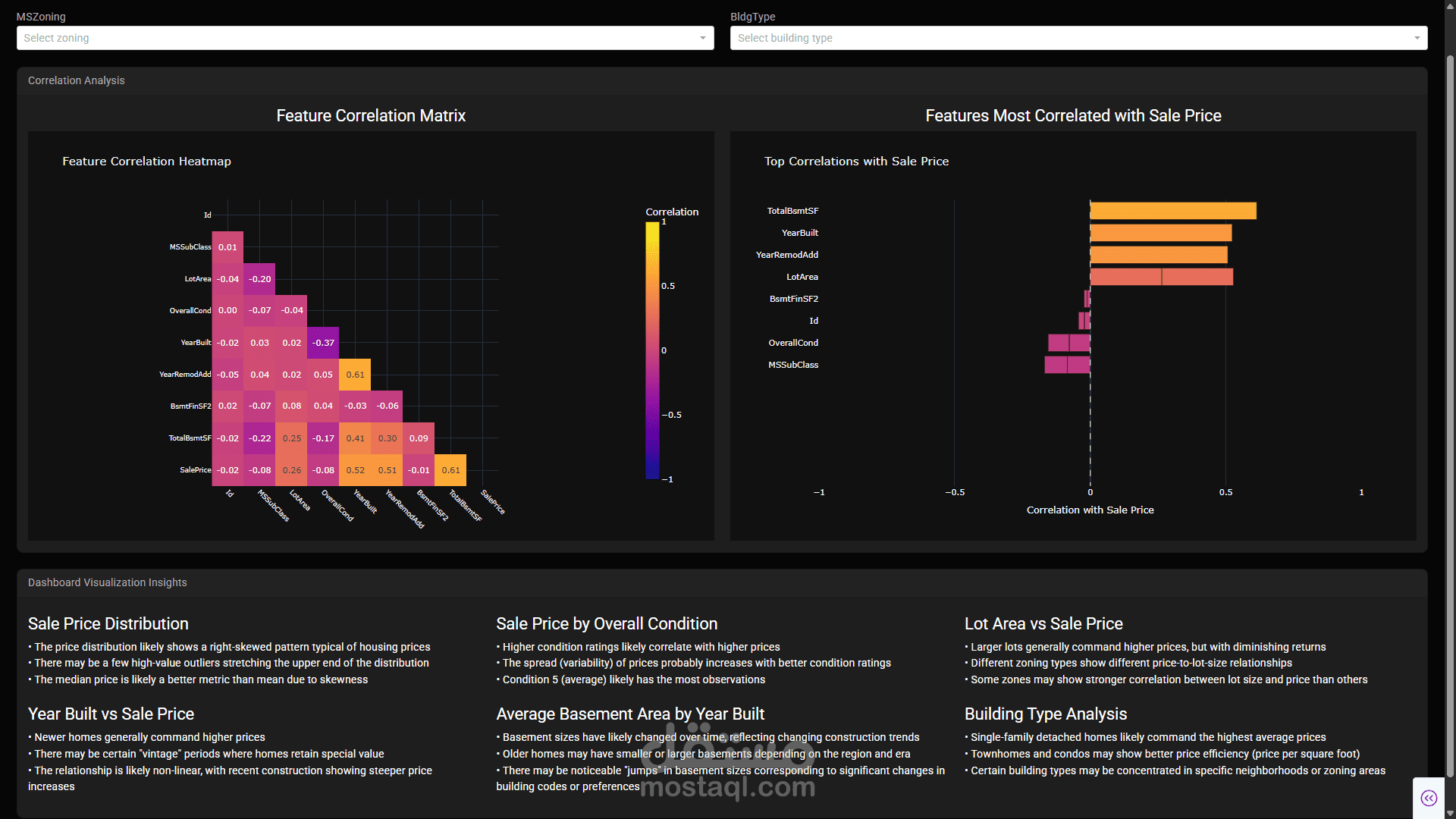
Task: Click the -0.37 heatmap cell
Action: [x=323, y=343]
